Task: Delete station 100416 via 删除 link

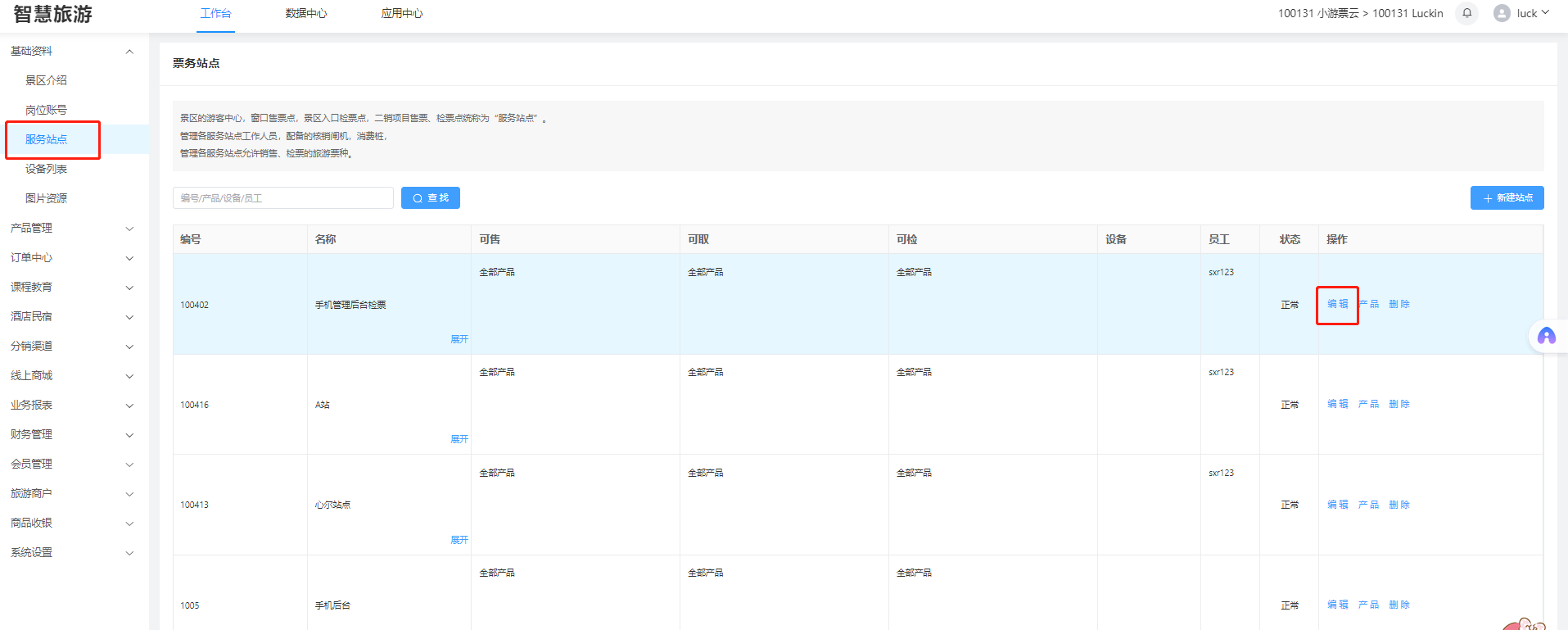Action: coord(1399,404)
